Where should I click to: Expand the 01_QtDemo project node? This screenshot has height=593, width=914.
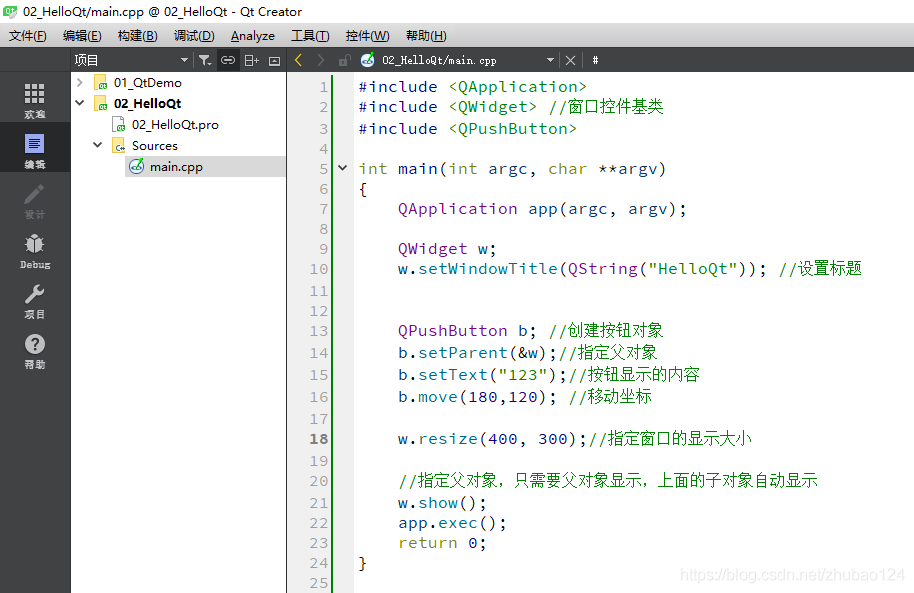[80, 82]
